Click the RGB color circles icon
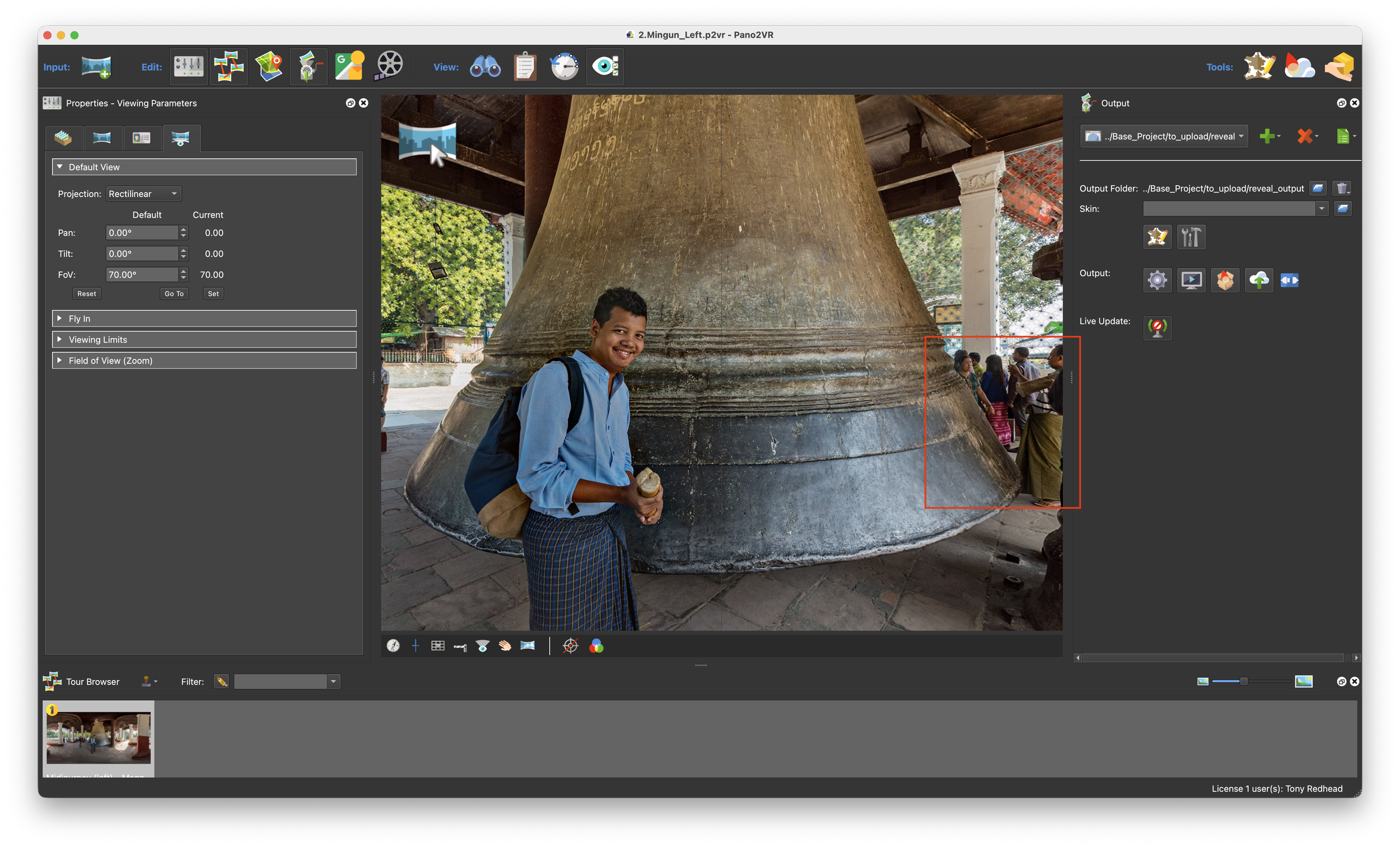Screen dimensions: 1400x848 click(596, 646)
